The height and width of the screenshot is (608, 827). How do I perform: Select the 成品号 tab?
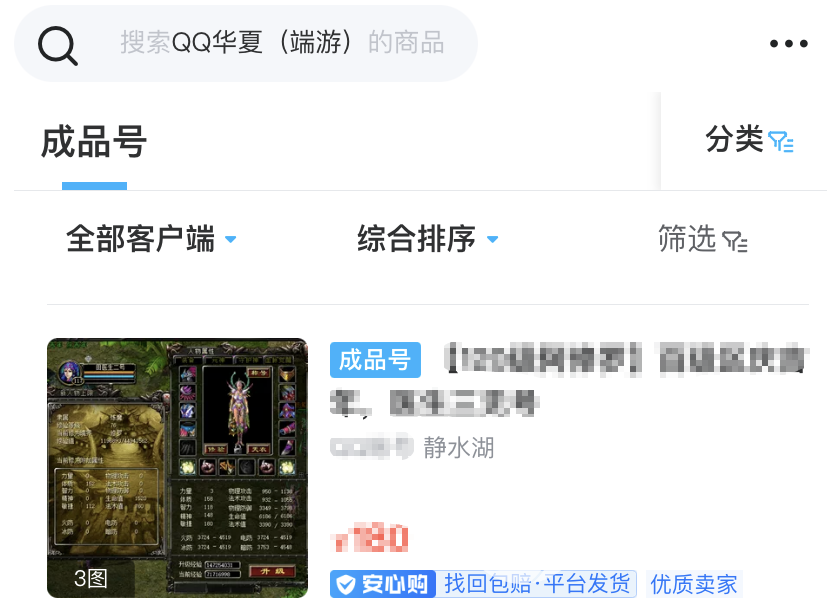[x=94, y=142]
